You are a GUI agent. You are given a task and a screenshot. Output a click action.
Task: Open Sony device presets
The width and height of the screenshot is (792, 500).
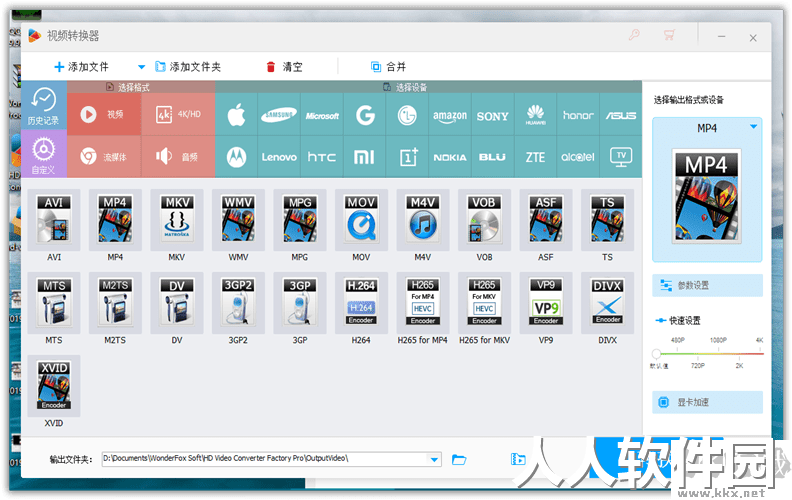coord(492,115)
